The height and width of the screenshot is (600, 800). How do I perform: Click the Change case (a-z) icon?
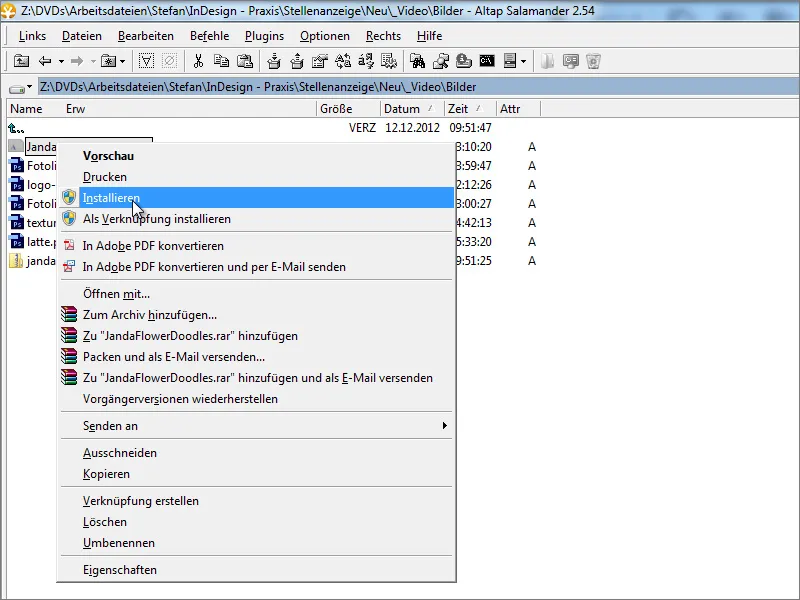[x=366, y=61]
